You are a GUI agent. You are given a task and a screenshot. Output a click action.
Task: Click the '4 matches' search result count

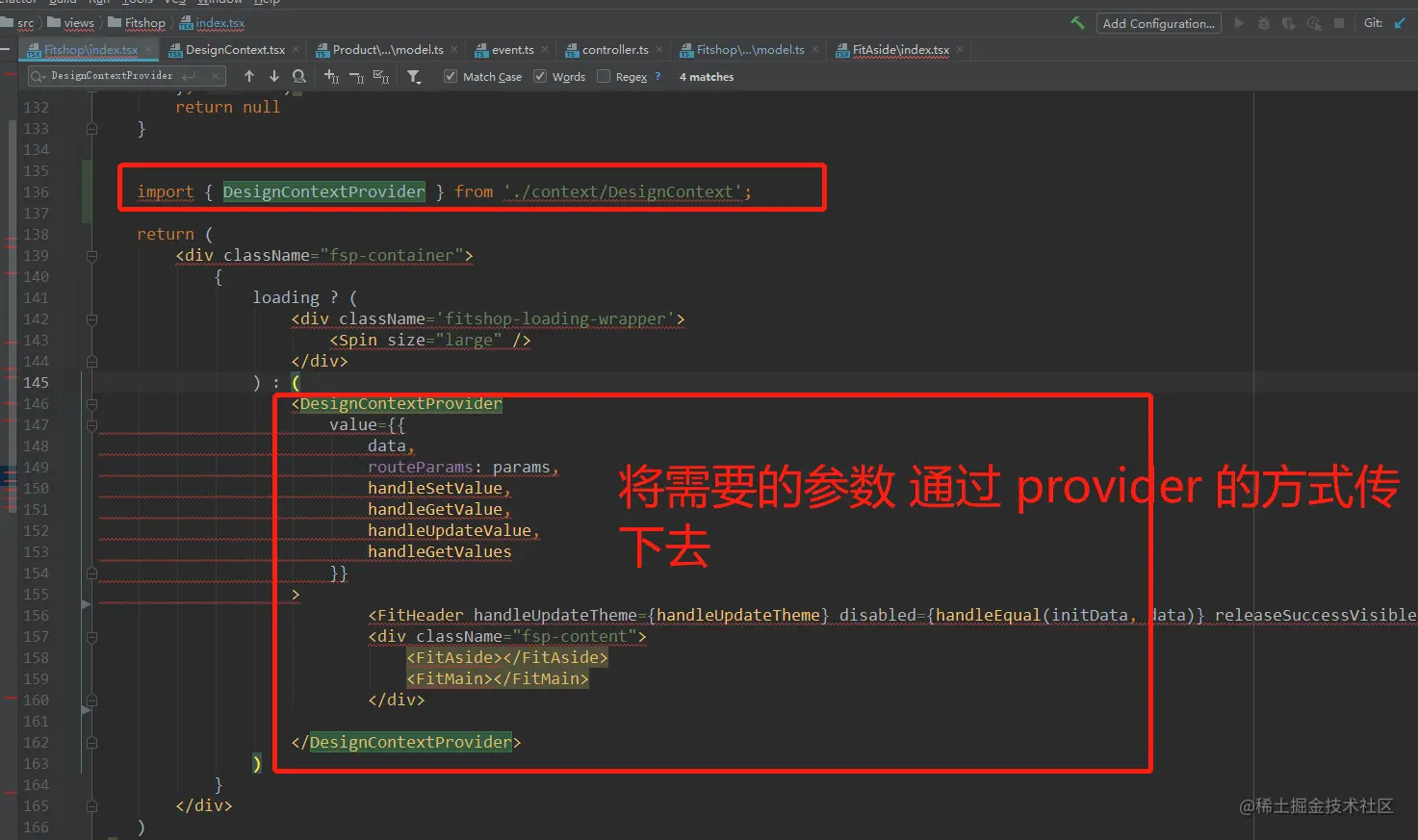[x=707, y=77]
